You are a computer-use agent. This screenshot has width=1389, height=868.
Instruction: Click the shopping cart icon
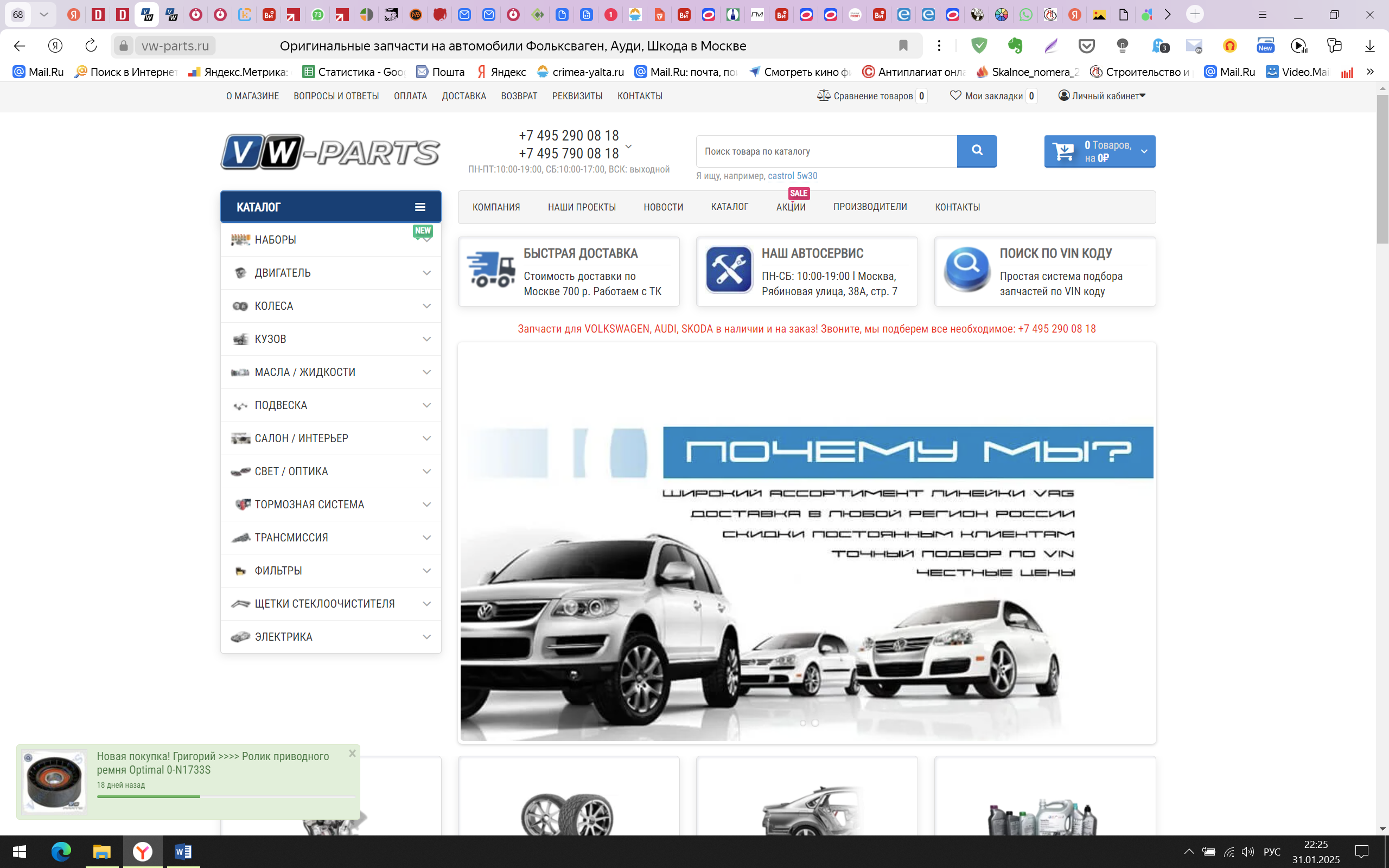point(1063,151)
